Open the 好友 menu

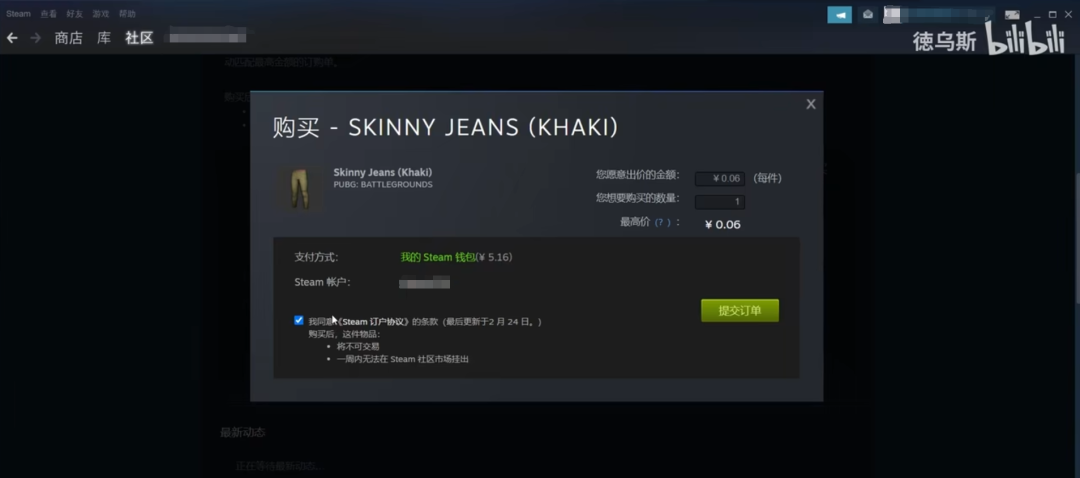point(74,14)
